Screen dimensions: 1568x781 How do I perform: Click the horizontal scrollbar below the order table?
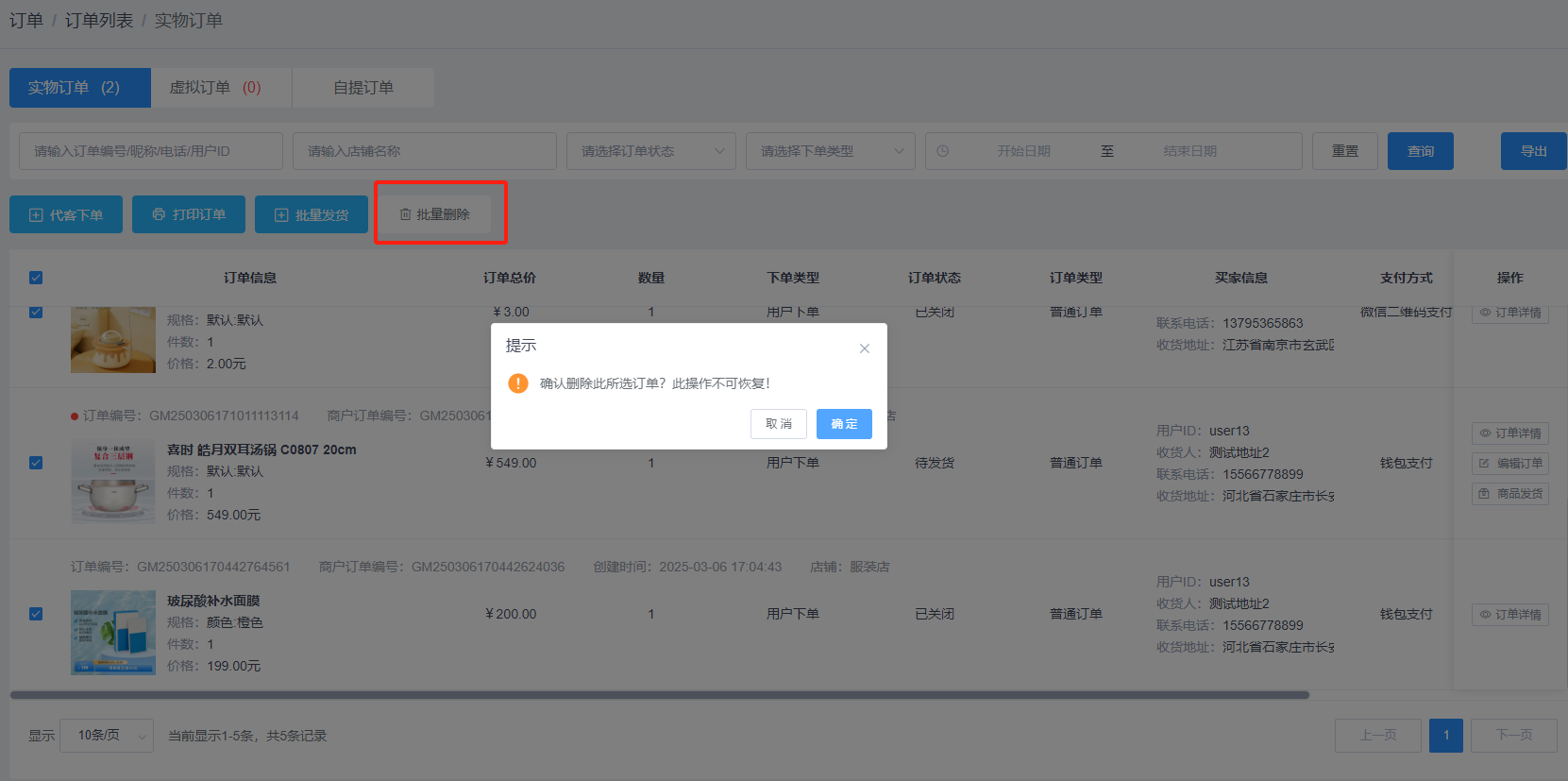[659, 695]
